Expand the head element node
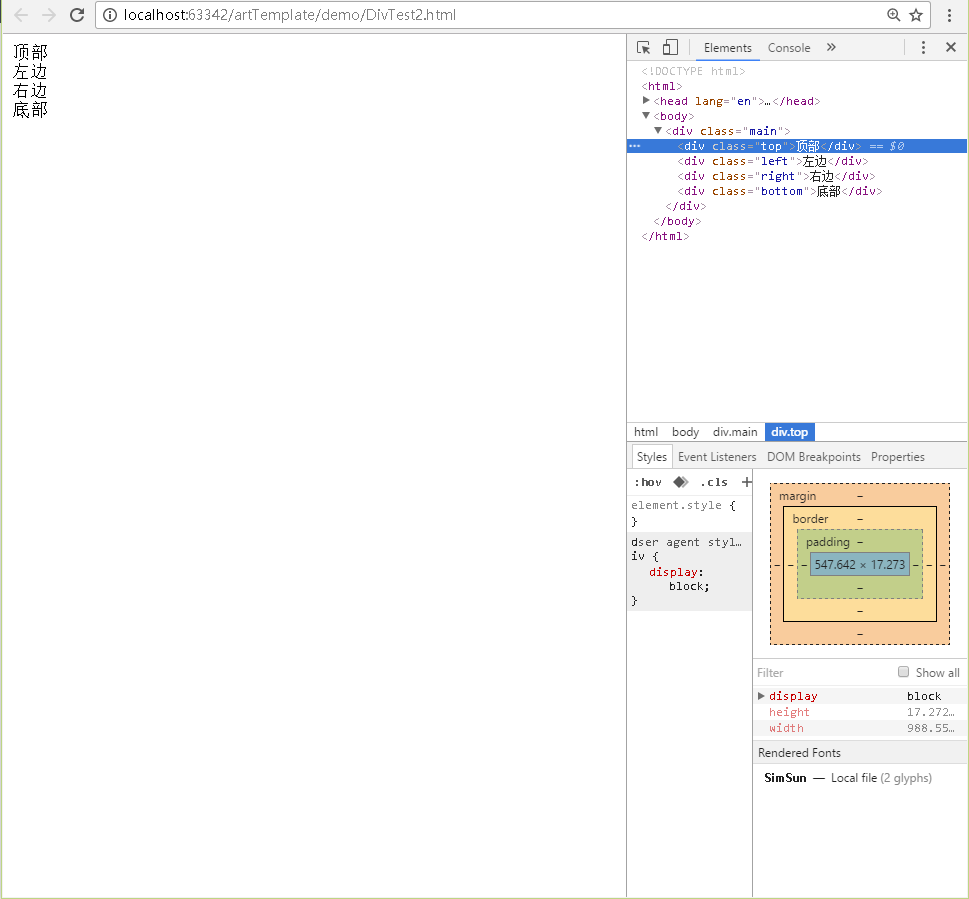The image size is (969, 899). click(646, 100)
